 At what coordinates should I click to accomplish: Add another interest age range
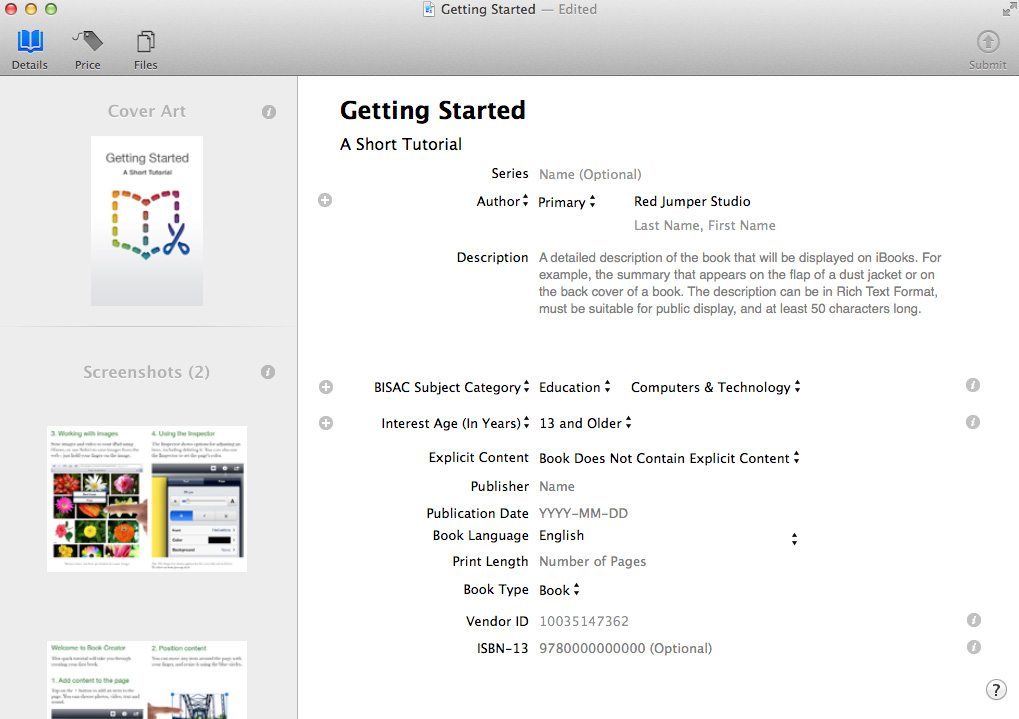pyautogui.click(x=325, y=422)
